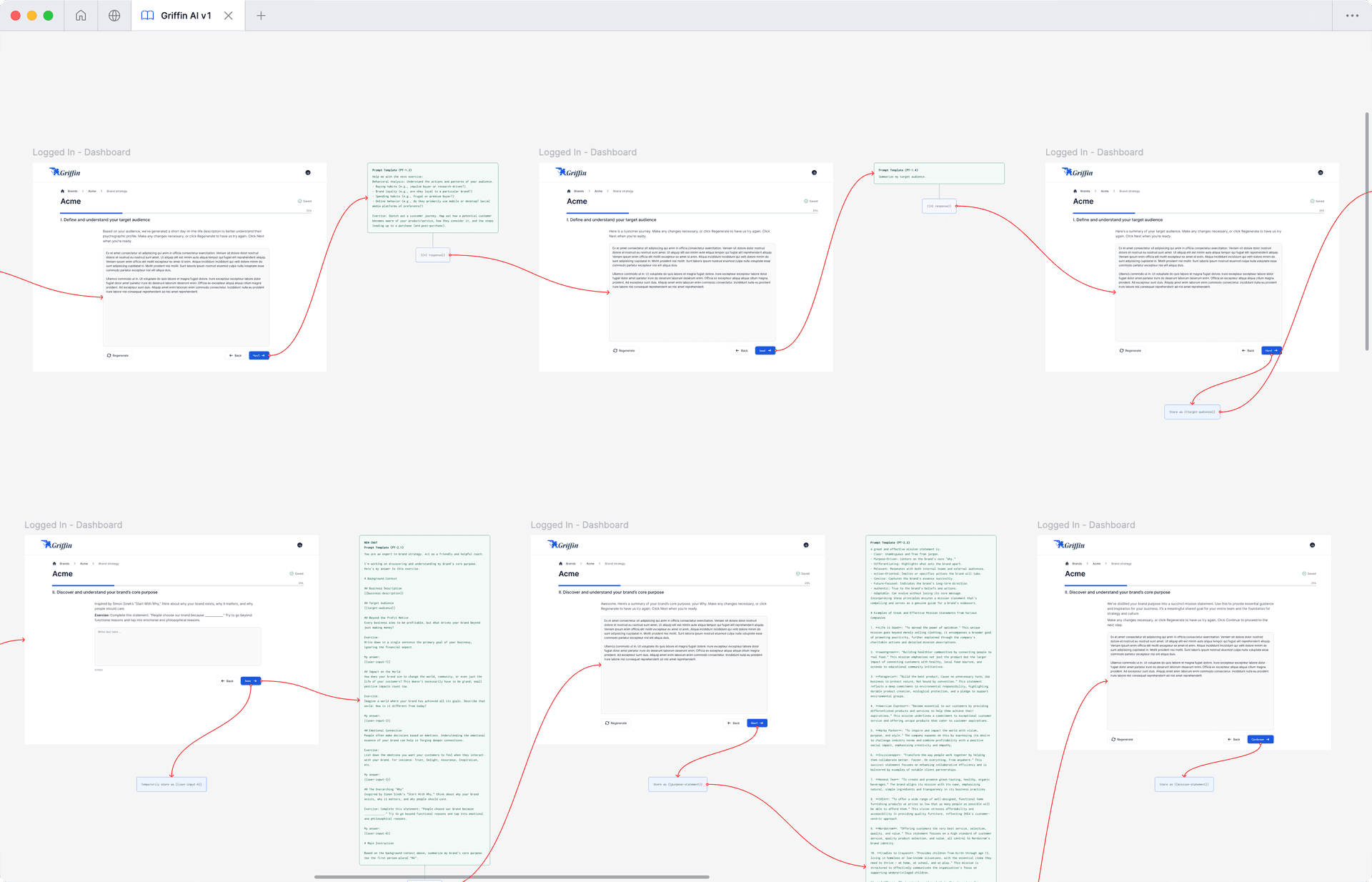Click the Brands breadcrumb in the mission statement frame
Screen dimensions: 1372x882
coord(1077,563)
